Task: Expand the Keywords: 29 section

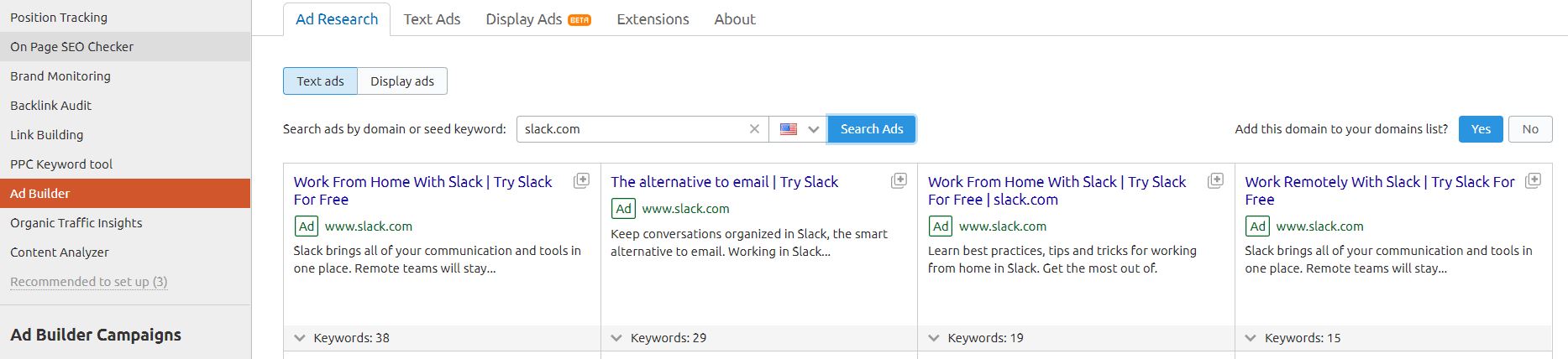Action: point(616,338)
